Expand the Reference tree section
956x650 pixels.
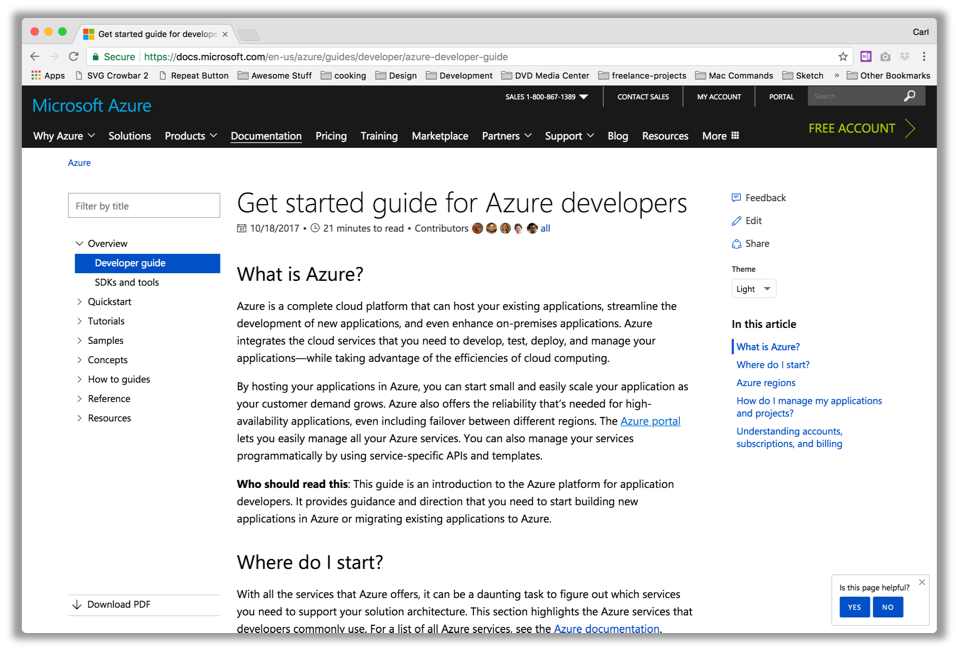[79, 399]
